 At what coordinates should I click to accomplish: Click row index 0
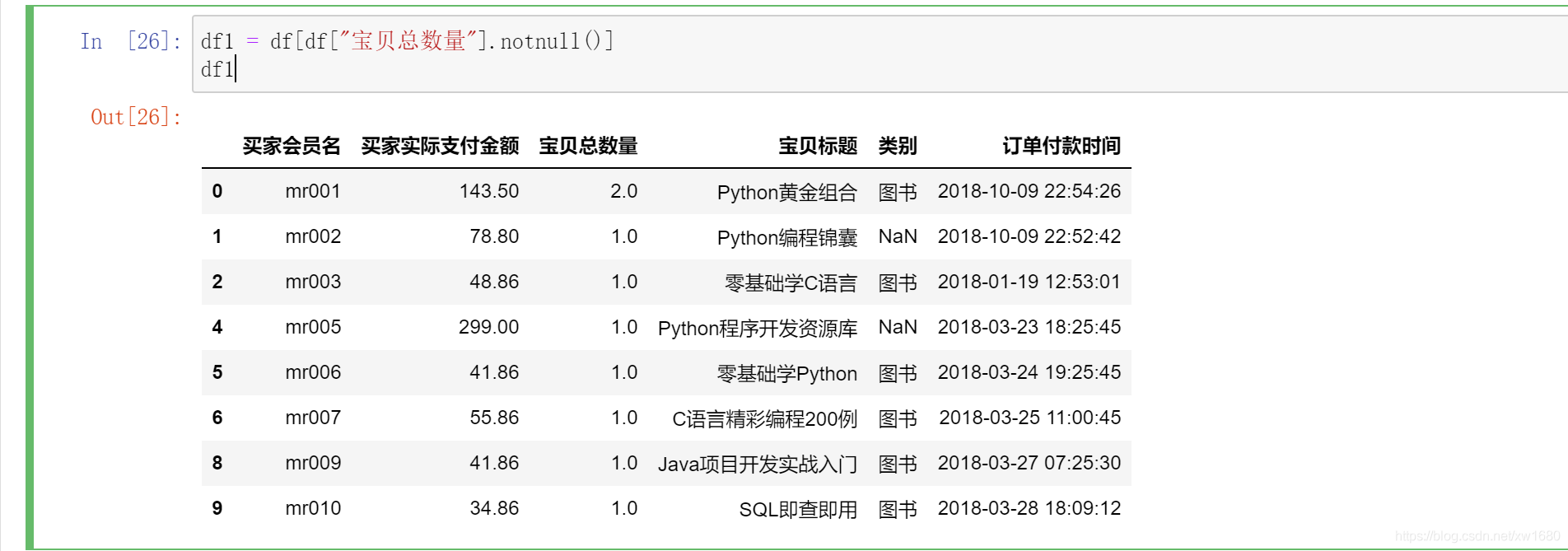pyautogui.click(x=217, y=191)
